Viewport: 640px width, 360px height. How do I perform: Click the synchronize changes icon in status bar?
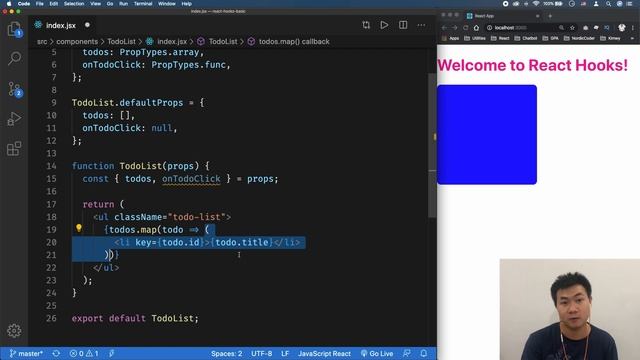click(x=56, y=353)
